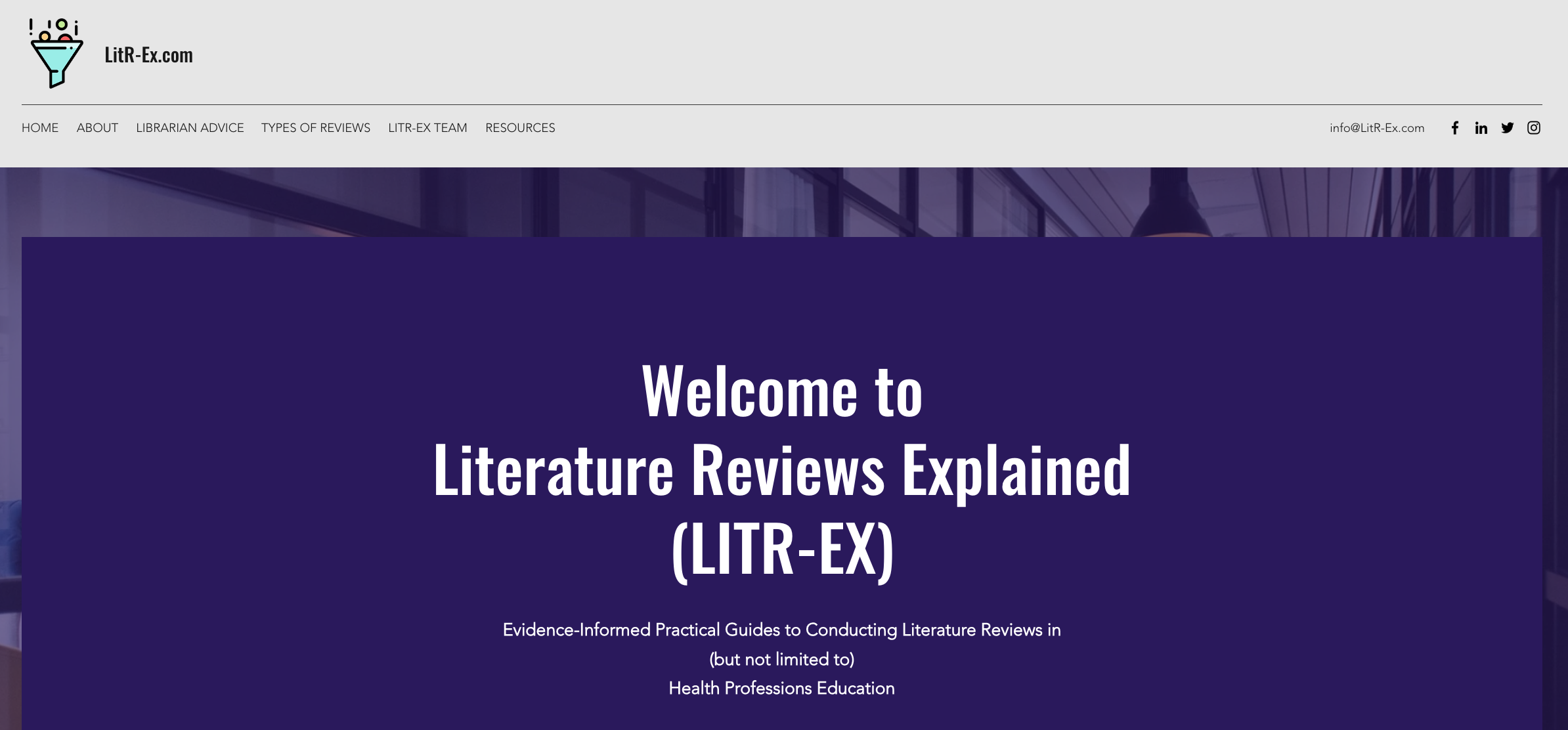Click the '(LITR-EX)' heading line
This screenshot has width=1568, height=730.
[782, 549]
